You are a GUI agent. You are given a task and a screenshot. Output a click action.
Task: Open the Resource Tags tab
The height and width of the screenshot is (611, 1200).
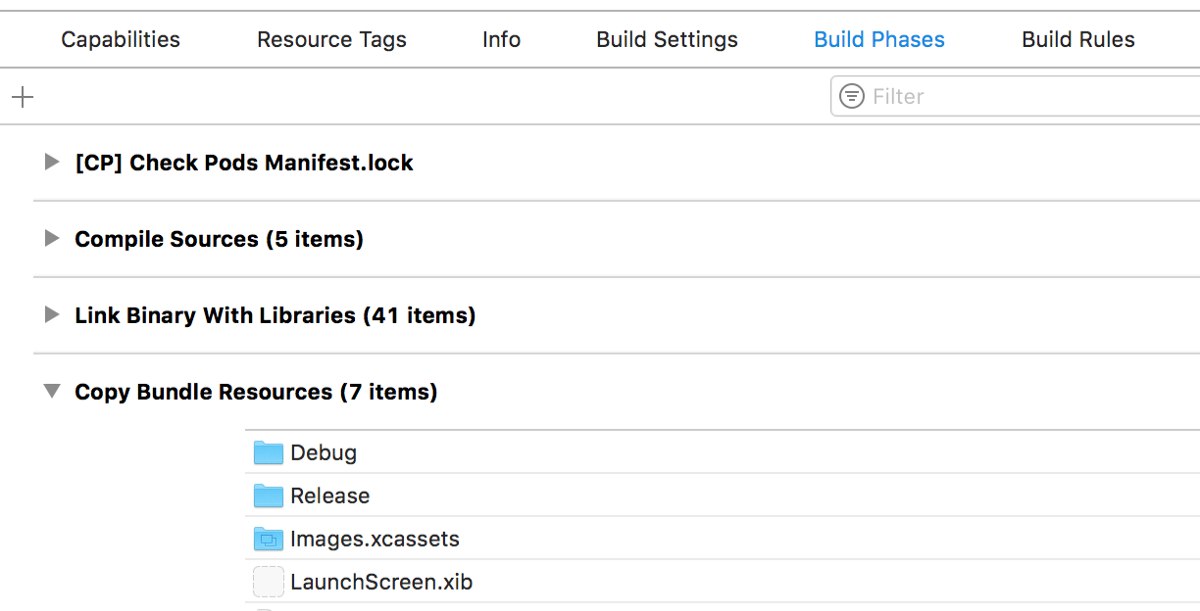[332, 40]
